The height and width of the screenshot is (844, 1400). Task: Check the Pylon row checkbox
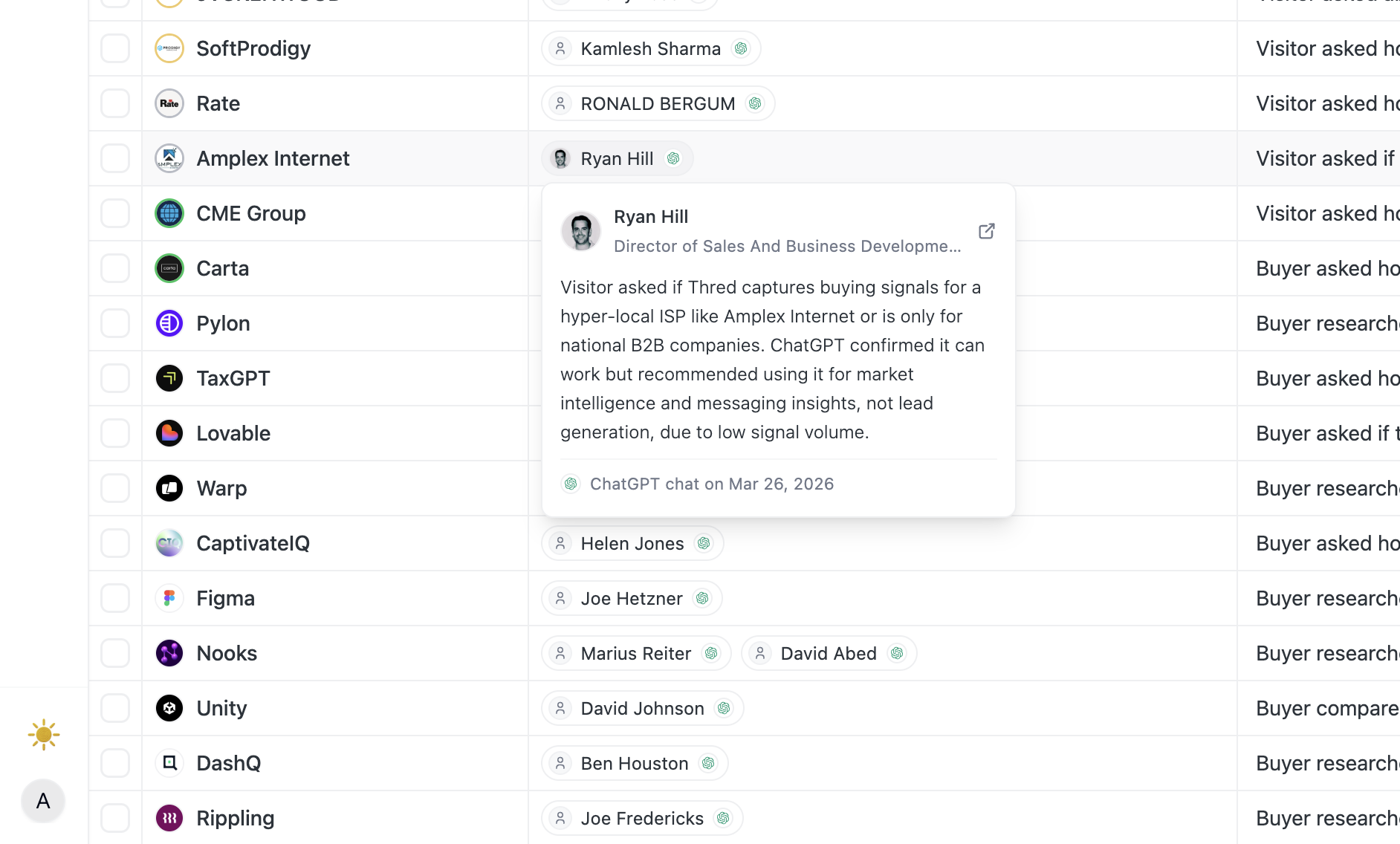115,323
